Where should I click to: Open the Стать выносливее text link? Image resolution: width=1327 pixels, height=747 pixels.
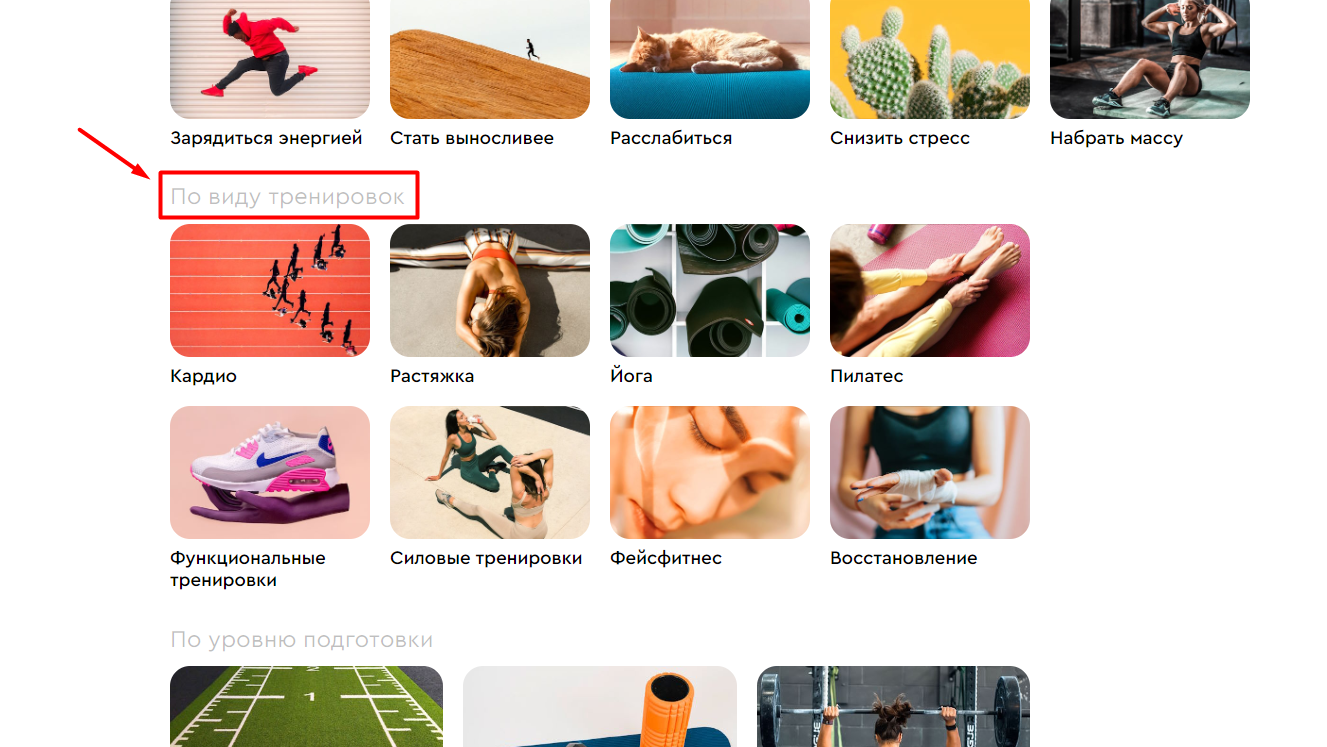(472, 138)
